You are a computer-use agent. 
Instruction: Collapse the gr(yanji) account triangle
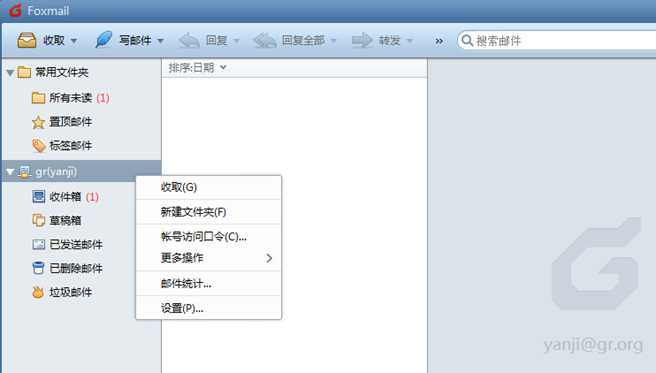coord(10,171)
